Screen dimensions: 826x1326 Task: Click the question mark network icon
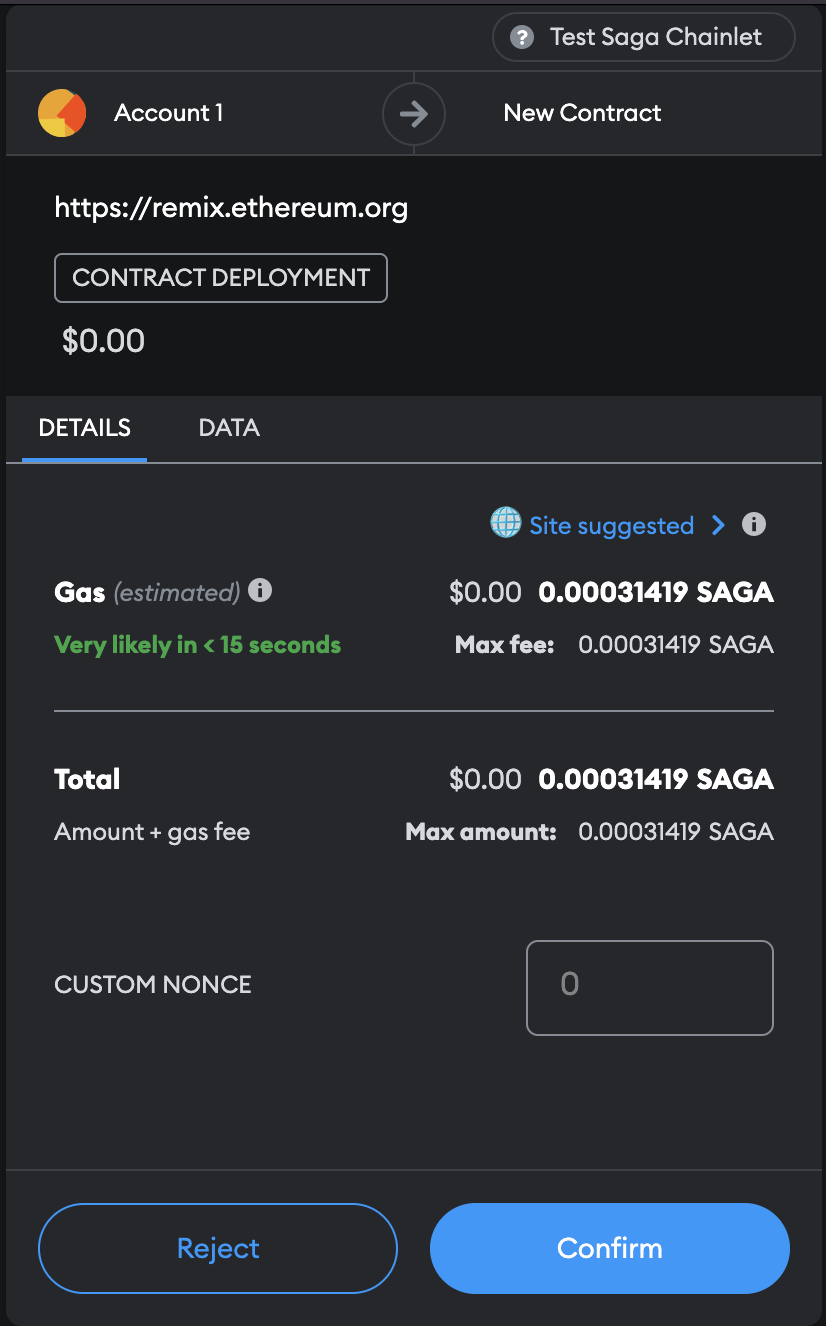point(521,38)
